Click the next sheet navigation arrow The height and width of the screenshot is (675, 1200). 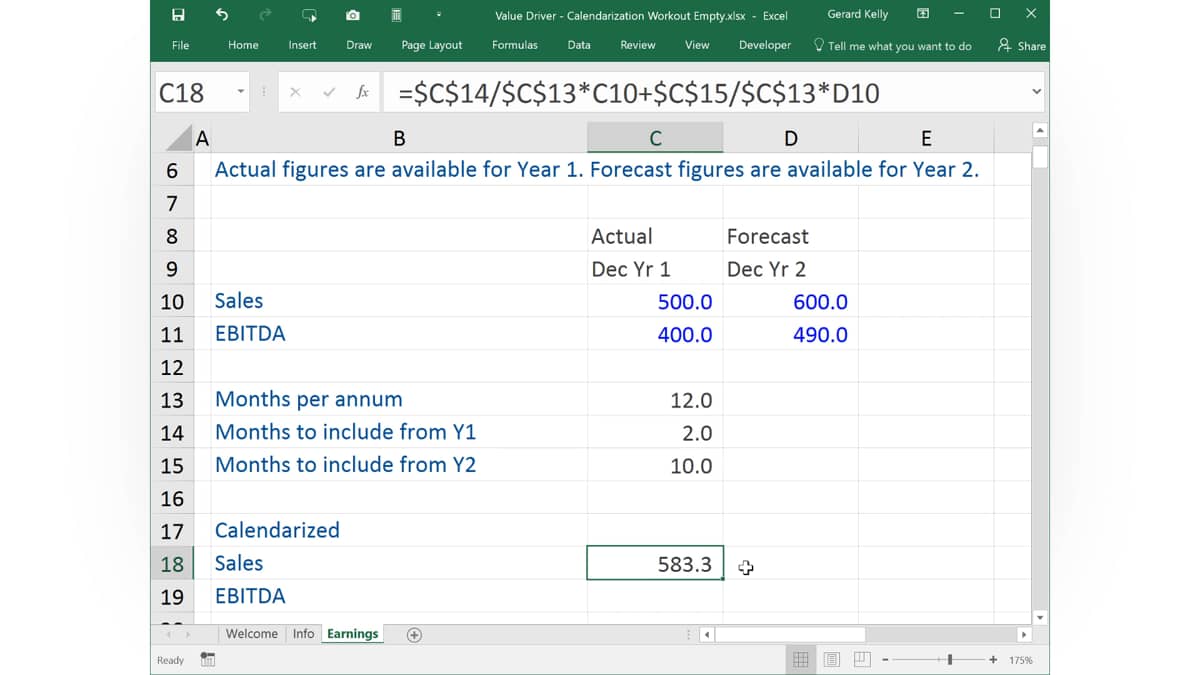(x=188, y=634)
